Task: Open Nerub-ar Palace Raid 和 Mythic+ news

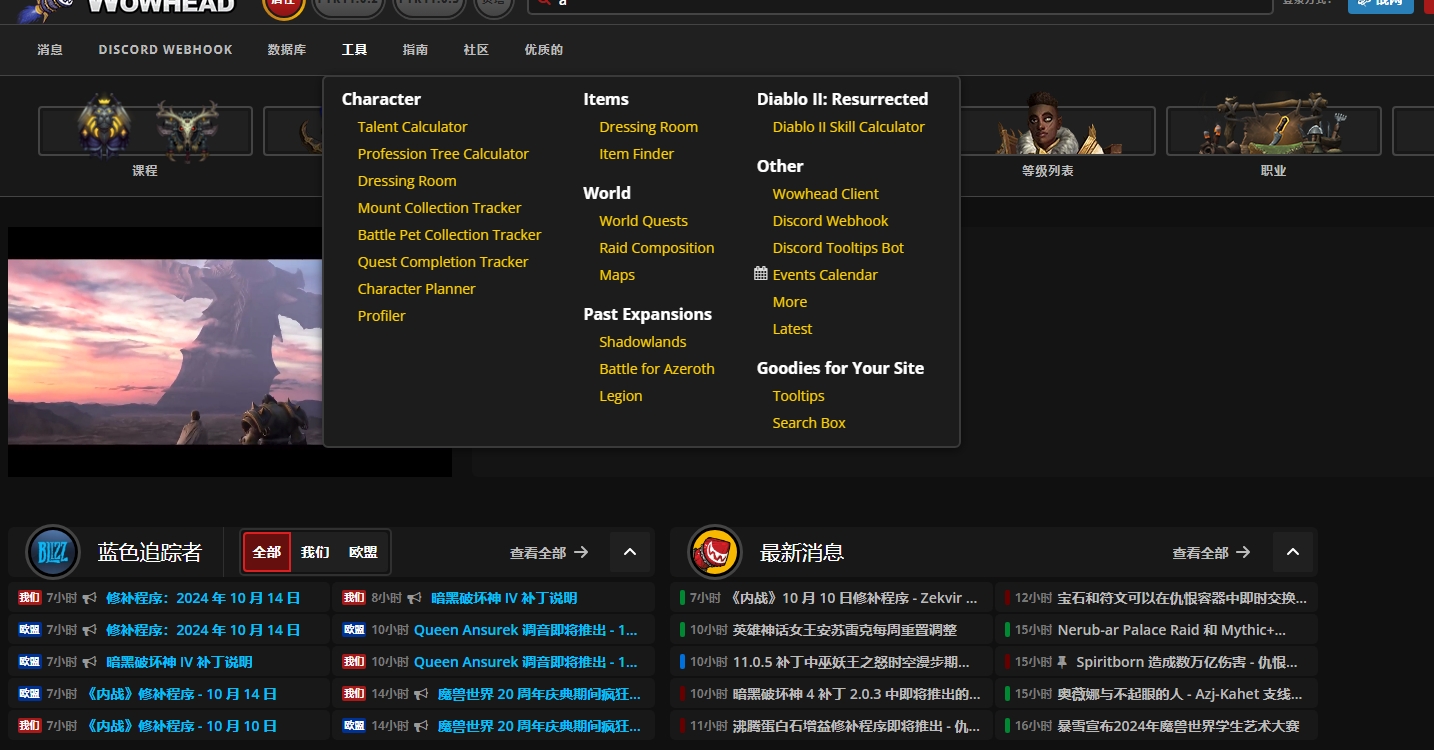Action: (x=1171, y=630)
